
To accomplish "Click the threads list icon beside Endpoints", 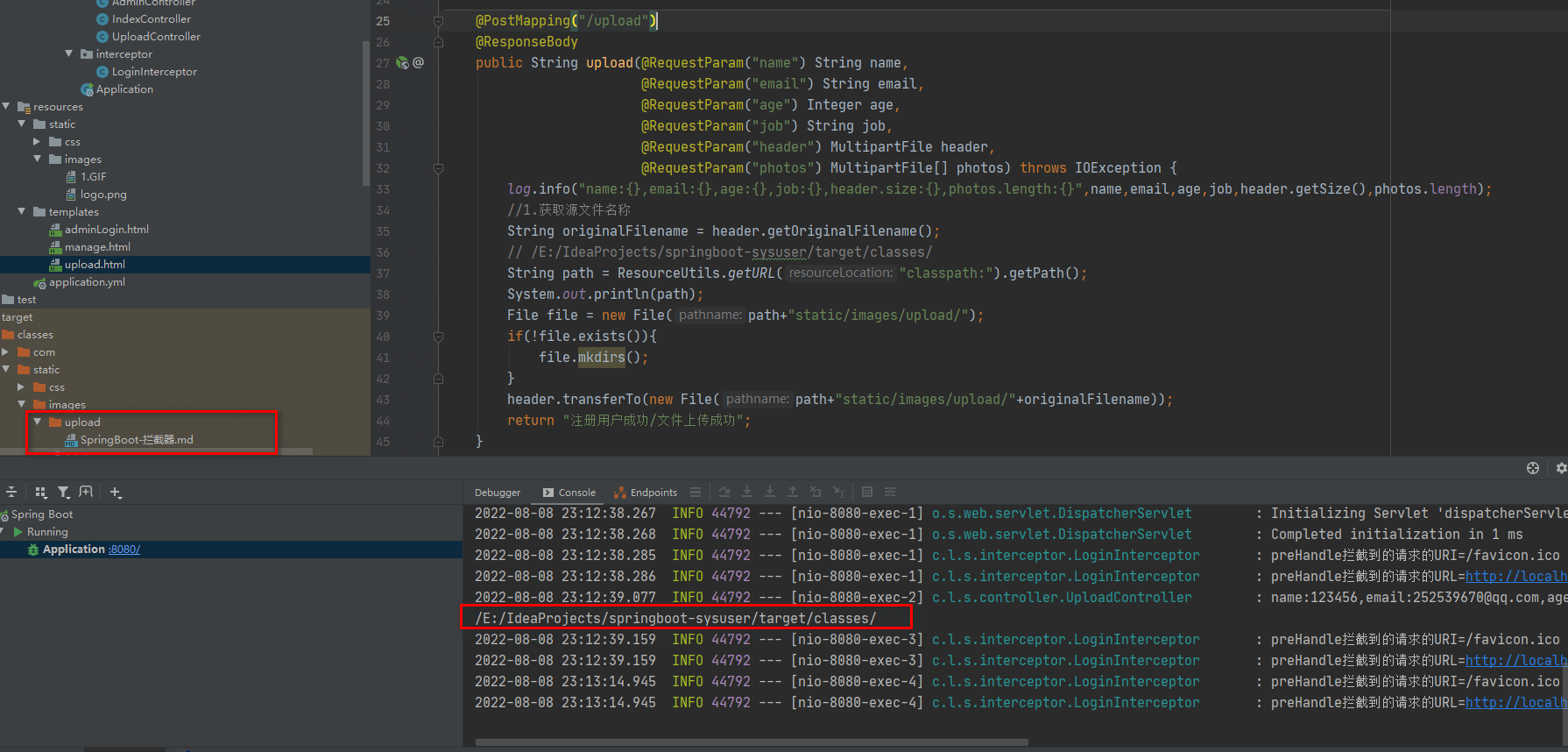I will click(x=696, y=493).
